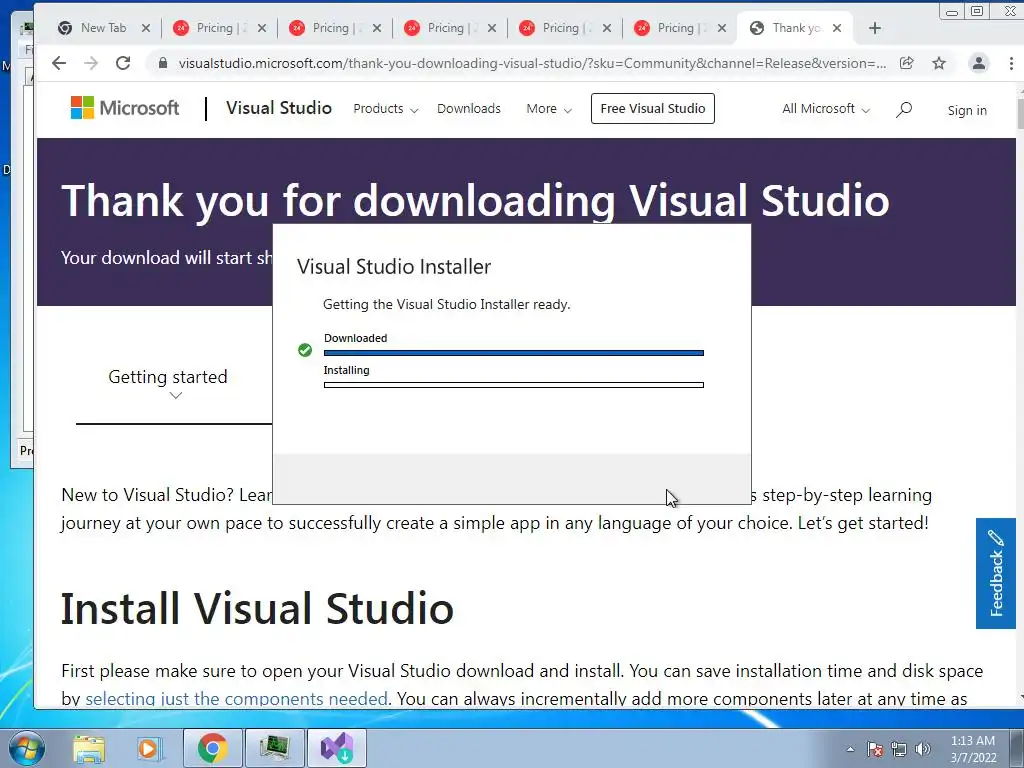This screenshot has height=768, width=1024.
Task: Click the green Downloaded checkmark icon
Action: click(x=305, y=350)
